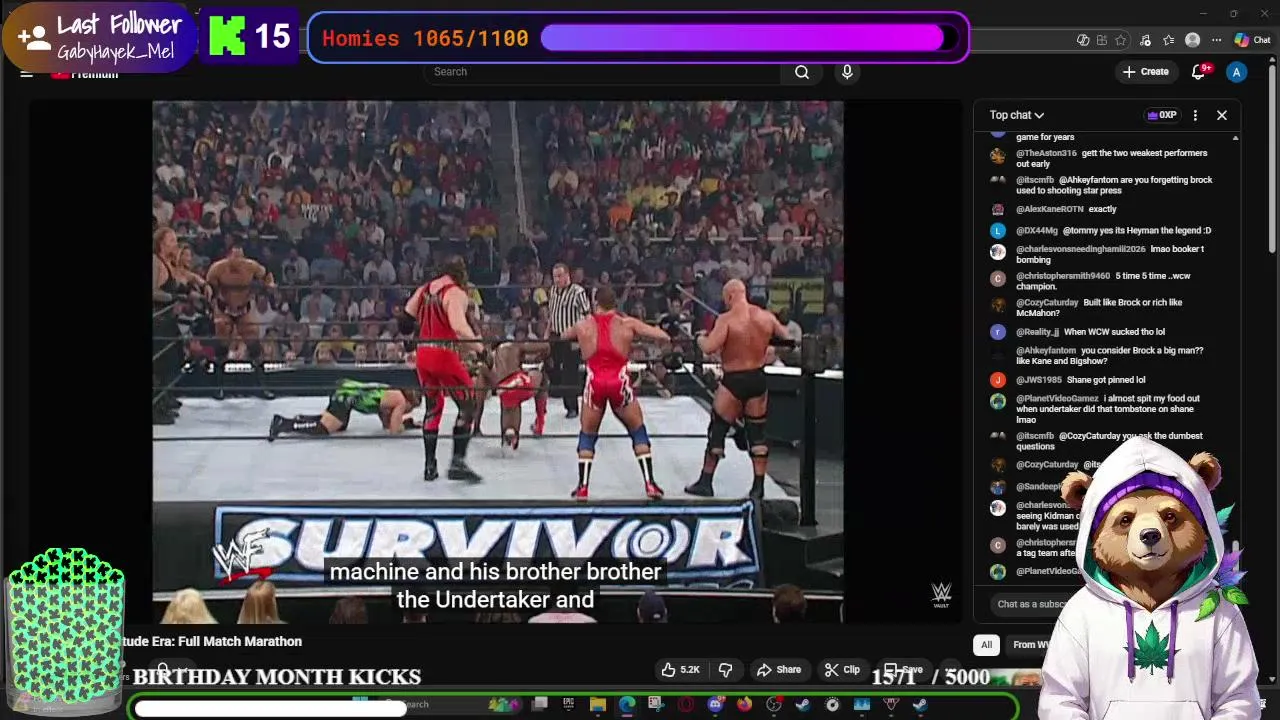Like the video with thumbs up 5.2K
Viewport: 1280px width, 720px height.
680,669
